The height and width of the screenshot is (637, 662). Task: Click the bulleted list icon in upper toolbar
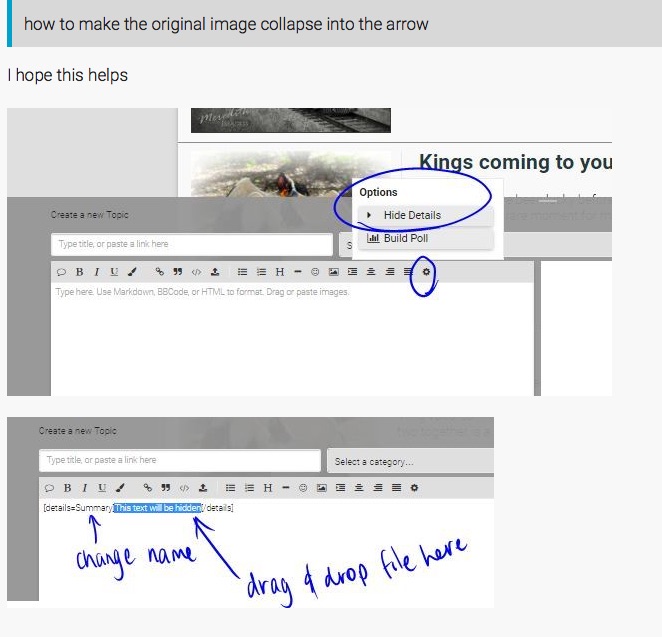coord(243,272)
